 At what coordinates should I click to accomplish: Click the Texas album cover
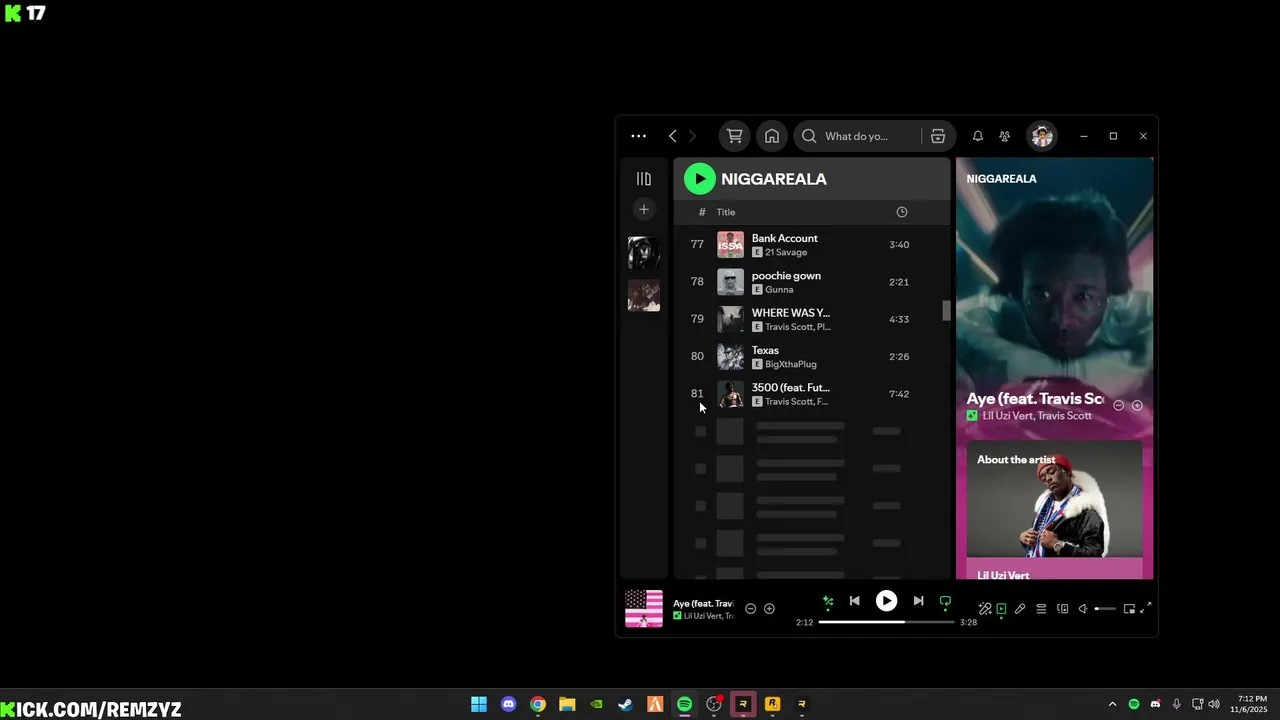click(731, 357)
